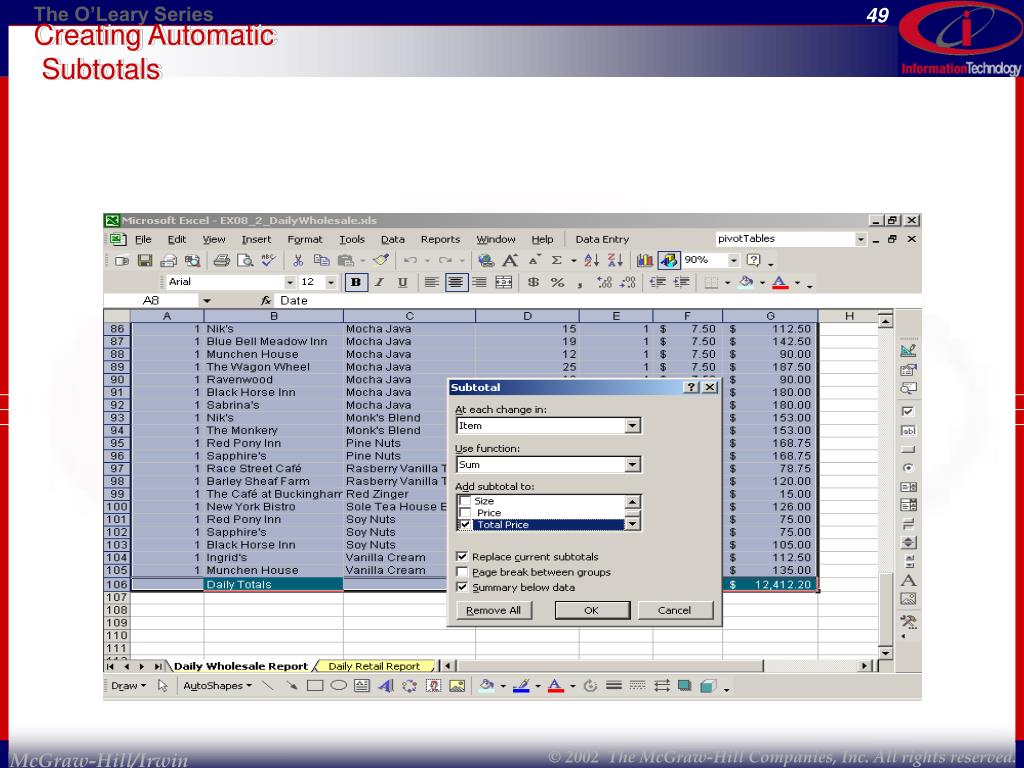Click the Fill Color bucket on formatting toolbar
This screenshot has height=768, width=1024.
point(746,282)
